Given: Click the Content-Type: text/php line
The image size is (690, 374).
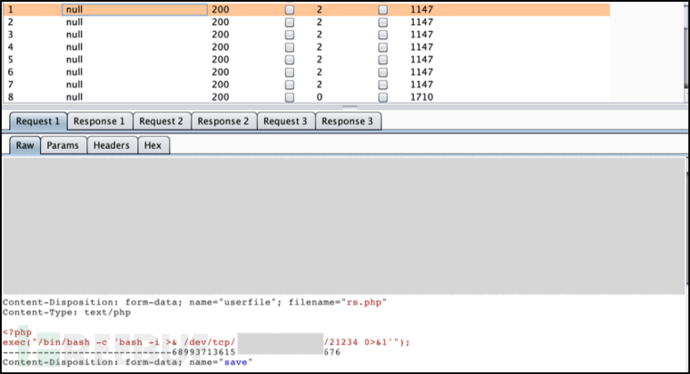Looking at the screenshot, I should pyautogui.click(x=66, y=312).
